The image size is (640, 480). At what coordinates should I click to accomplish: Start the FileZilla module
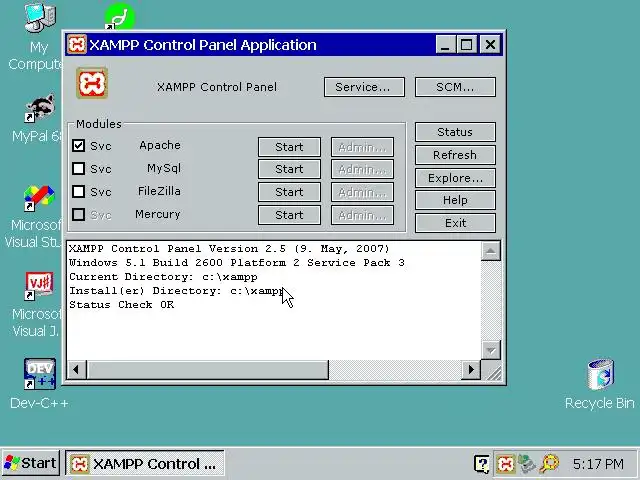coord(289,192)
